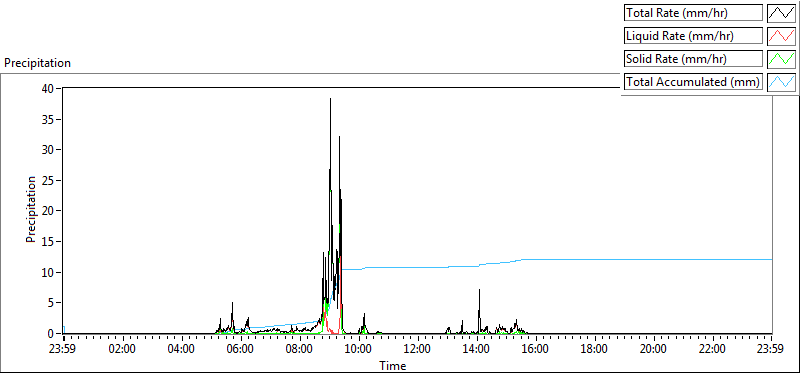Click the 40 value on the Y axis
This screenshot has width=800, height=373.
click(48, 88)
